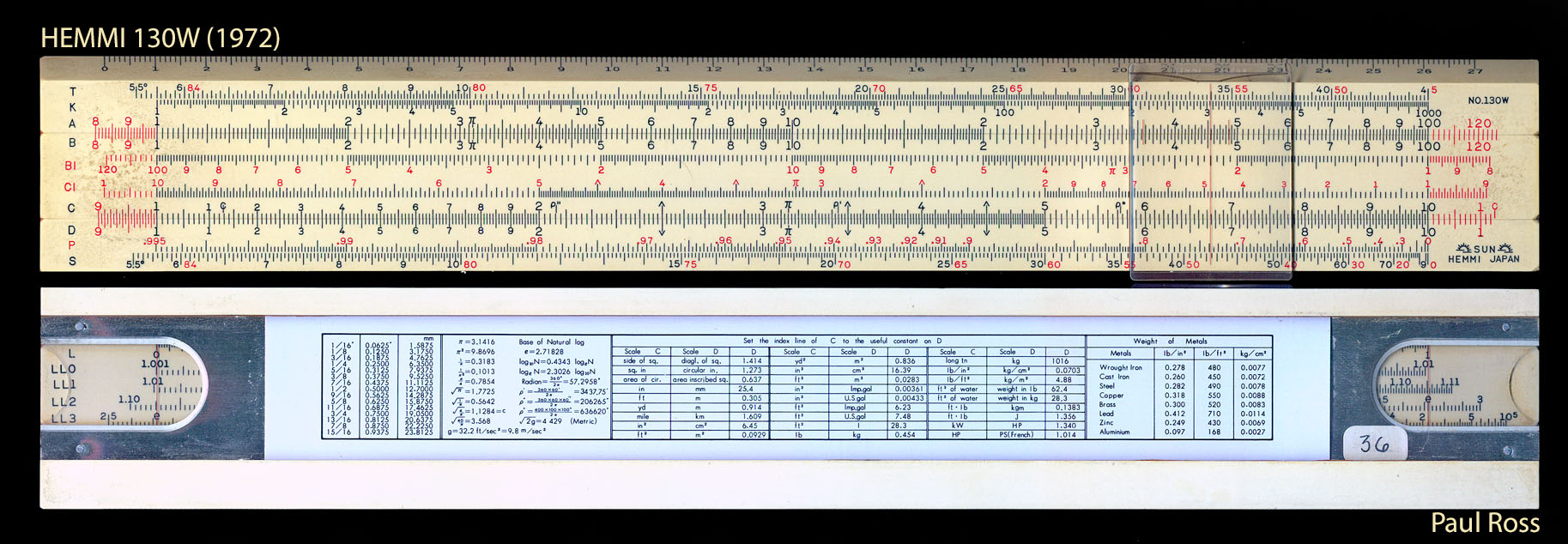Viewport: 1568px width, 544px height.
Task: Click the "25.4" conversion value
Action: (x=746, y=389)
